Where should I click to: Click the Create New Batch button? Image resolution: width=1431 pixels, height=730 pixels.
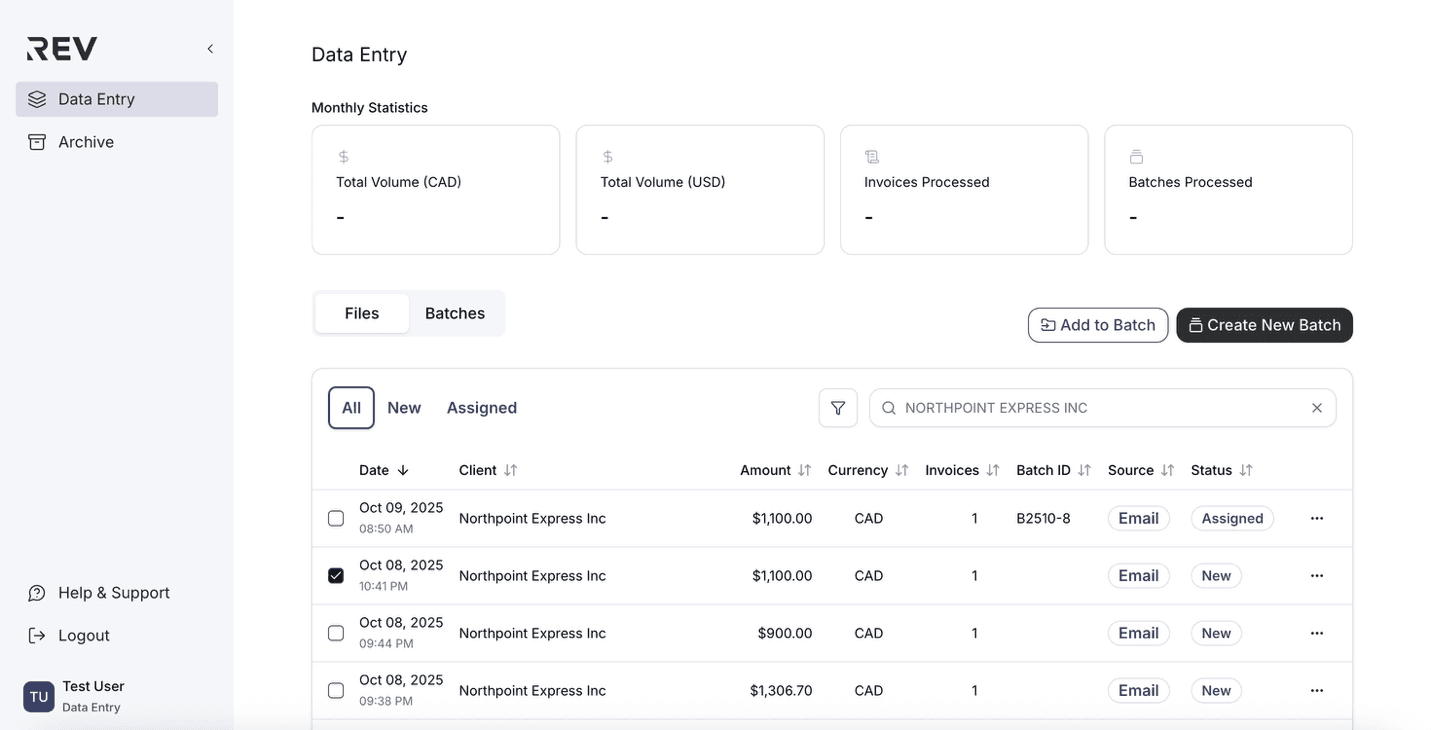[1264, 325]
